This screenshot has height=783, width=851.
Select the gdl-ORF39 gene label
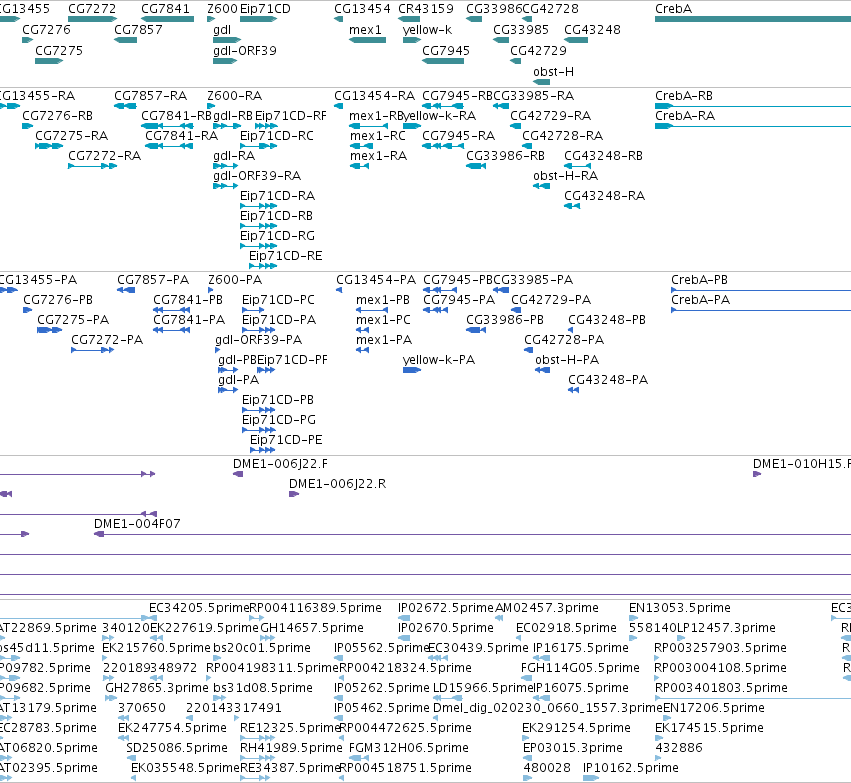pyautogui.click(x=245, y=51)
